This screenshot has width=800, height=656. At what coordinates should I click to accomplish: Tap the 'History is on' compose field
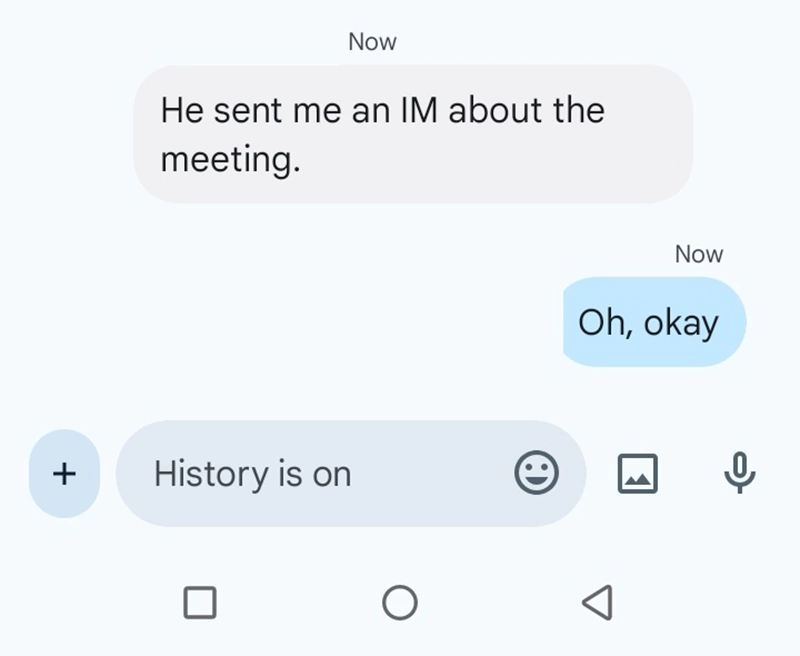[300, 473]
